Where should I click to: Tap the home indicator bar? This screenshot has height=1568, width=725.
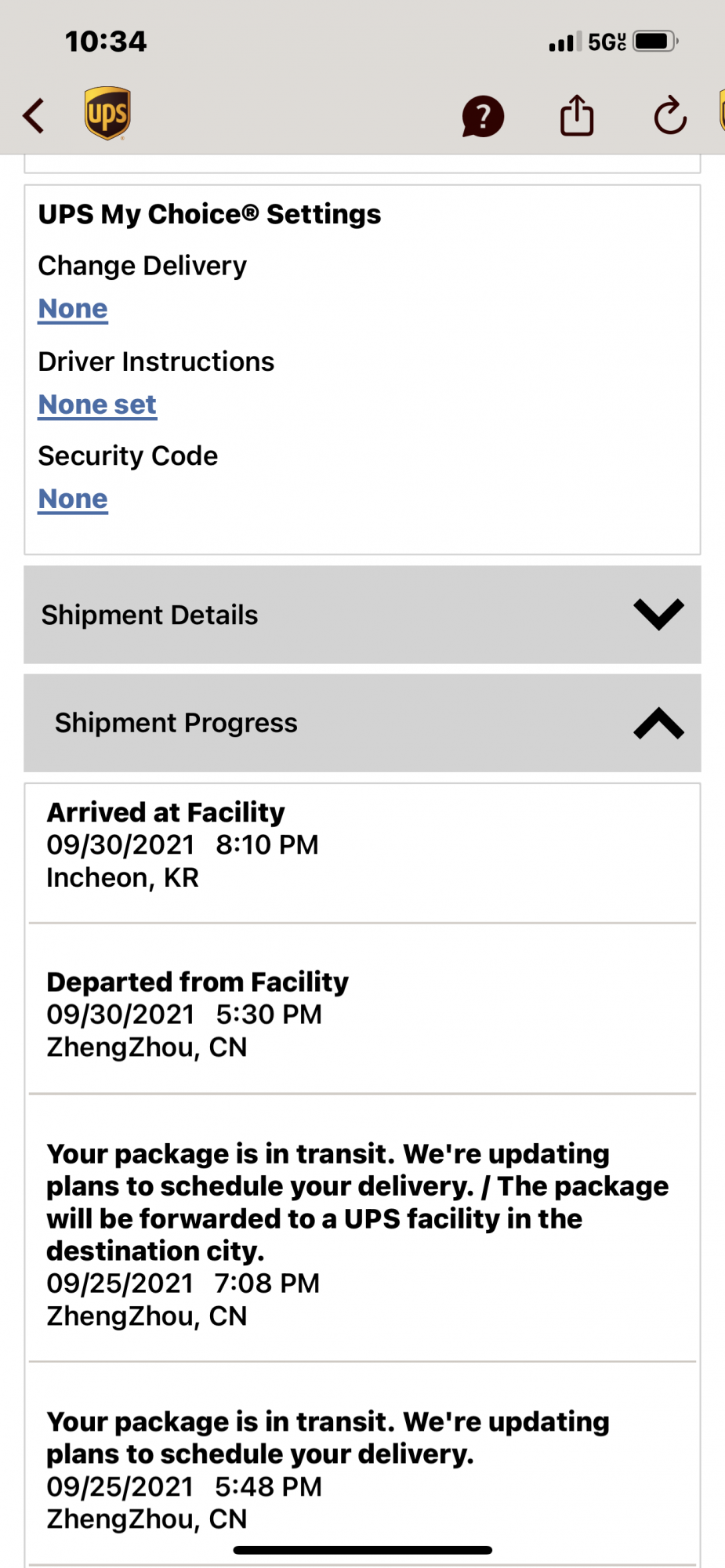point(362,1550)
